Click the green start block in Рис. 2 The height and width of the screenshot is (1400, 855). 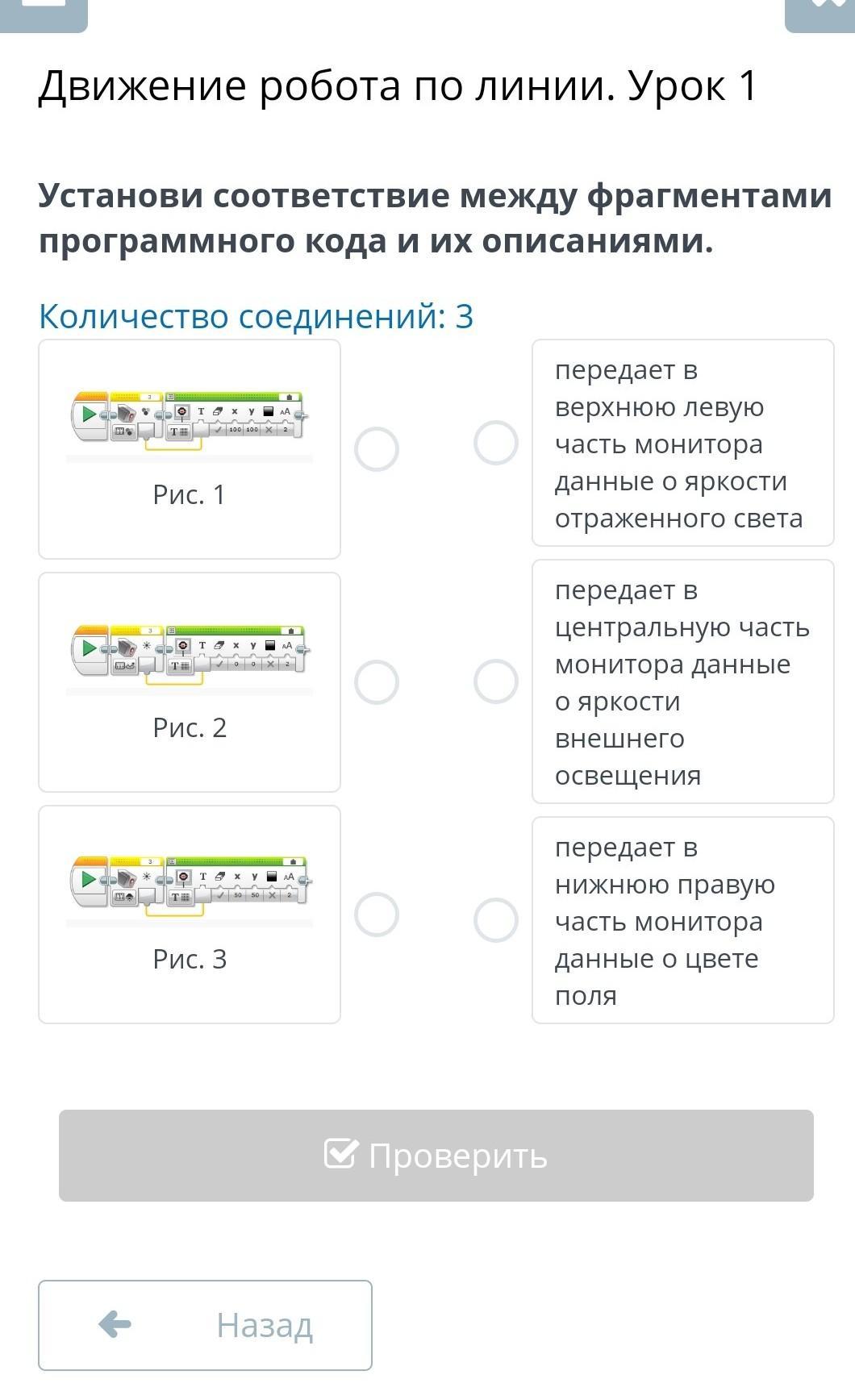(x=89, y=648)
